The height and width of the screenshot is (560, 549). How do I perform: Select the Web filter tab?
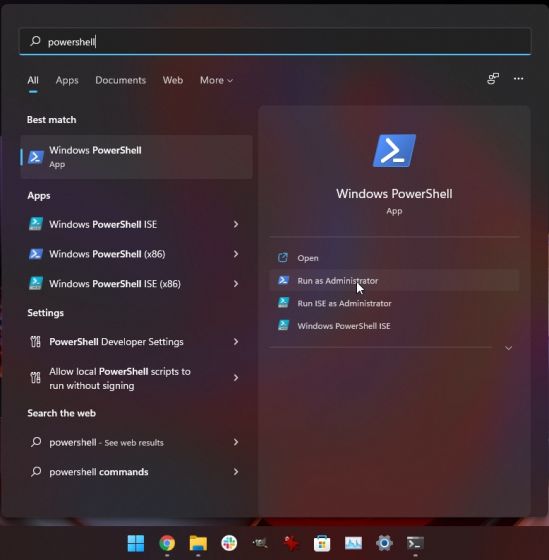pos(173,80)
